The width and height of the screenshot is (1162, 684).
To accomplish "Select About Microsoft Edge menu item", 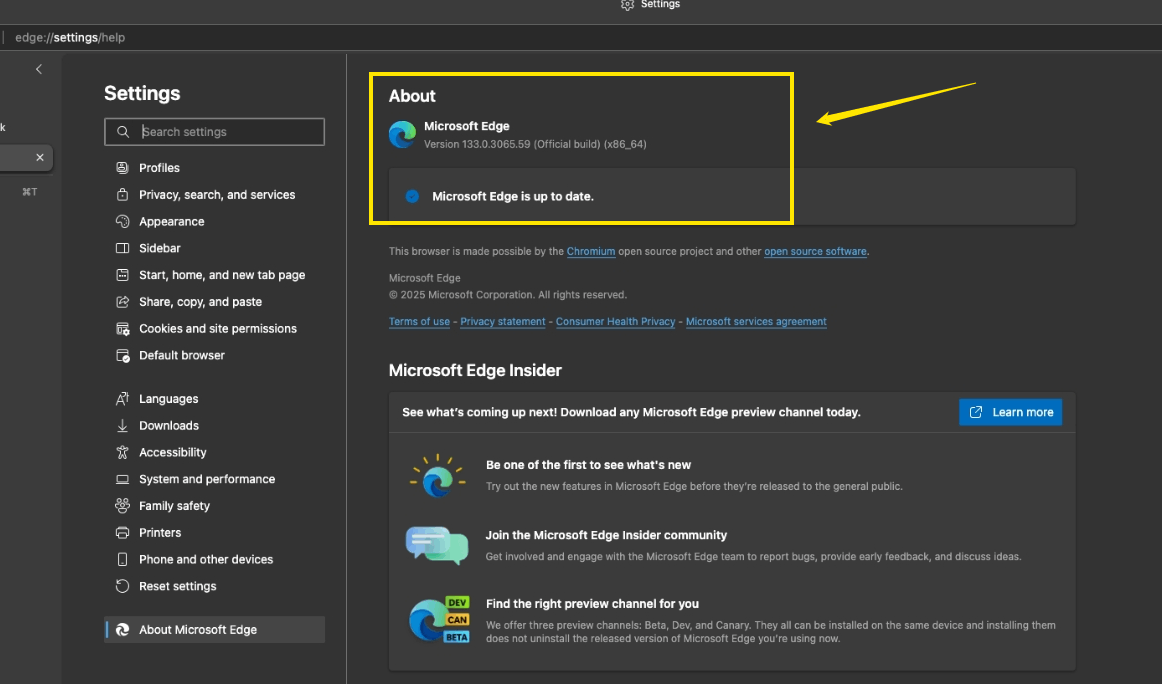I will 214,629.
